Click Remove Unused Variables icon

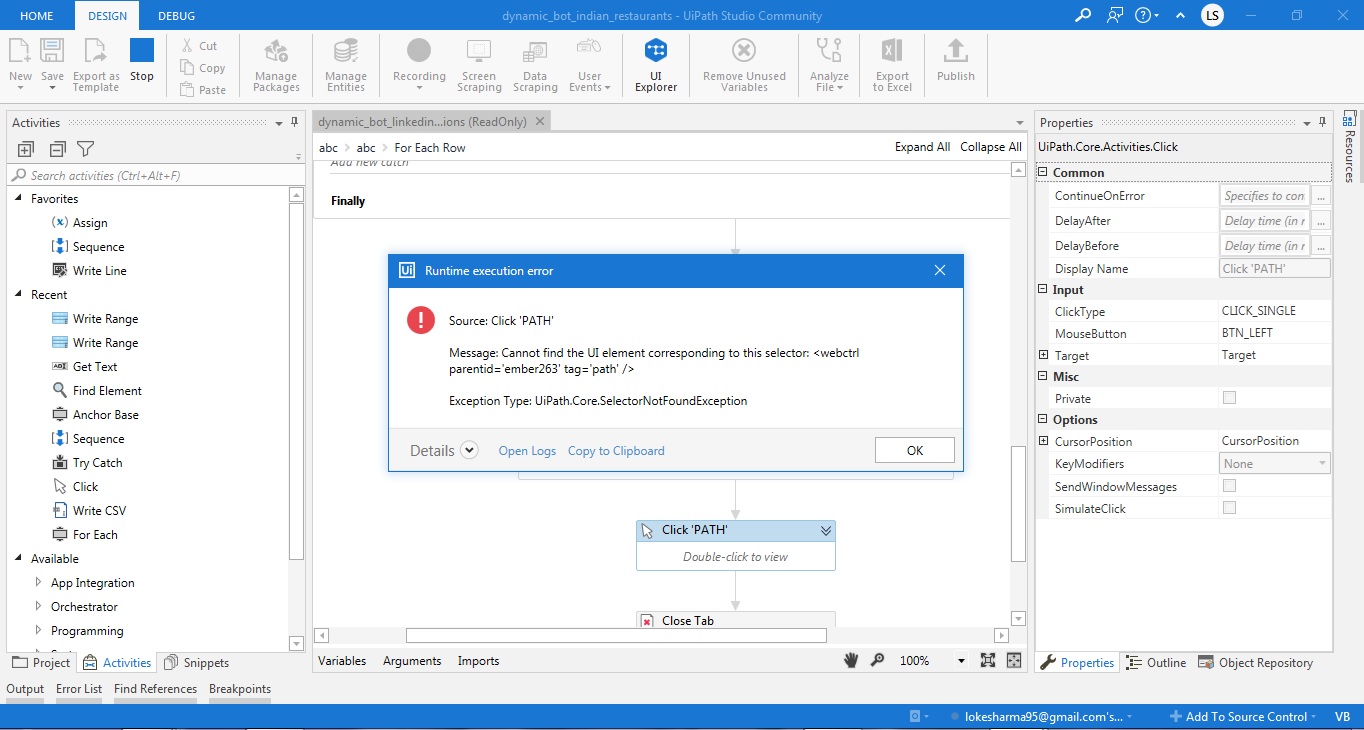(744, 66)
